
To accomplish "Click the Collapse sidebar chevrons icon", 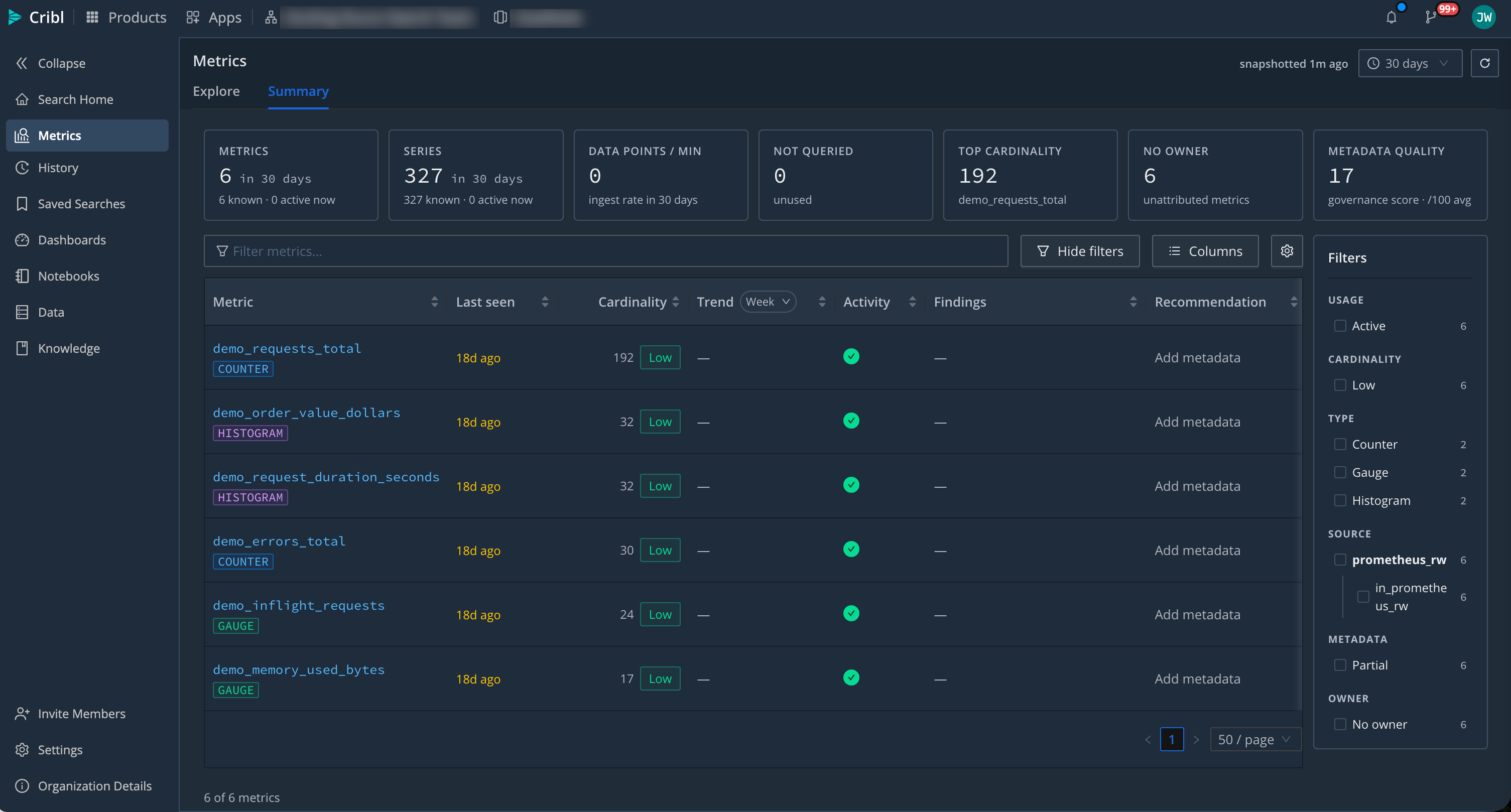I will (22, 63).
